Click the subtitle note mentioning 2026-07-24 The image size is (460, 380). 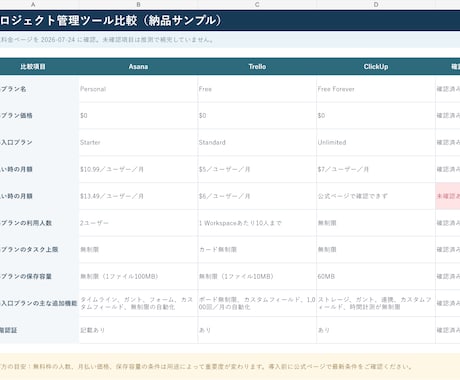[x=230, y=40]
